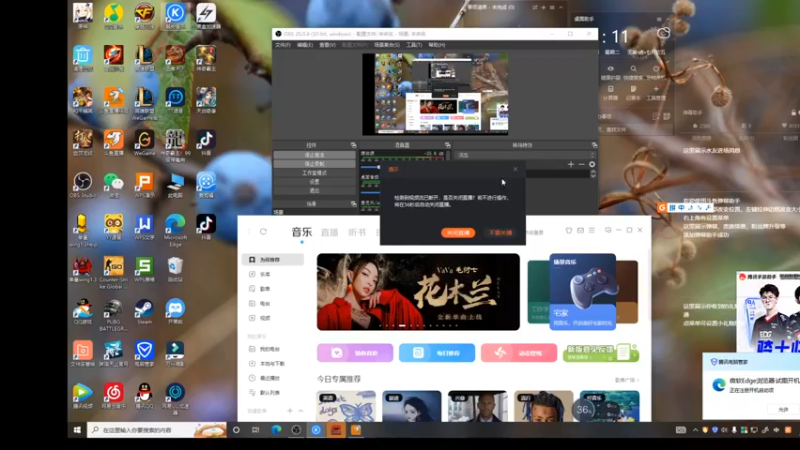Image resolution: width=800 pixels, height=450 pixels.
Task: Click the pink recommendation card button
Action: point(355,353)
